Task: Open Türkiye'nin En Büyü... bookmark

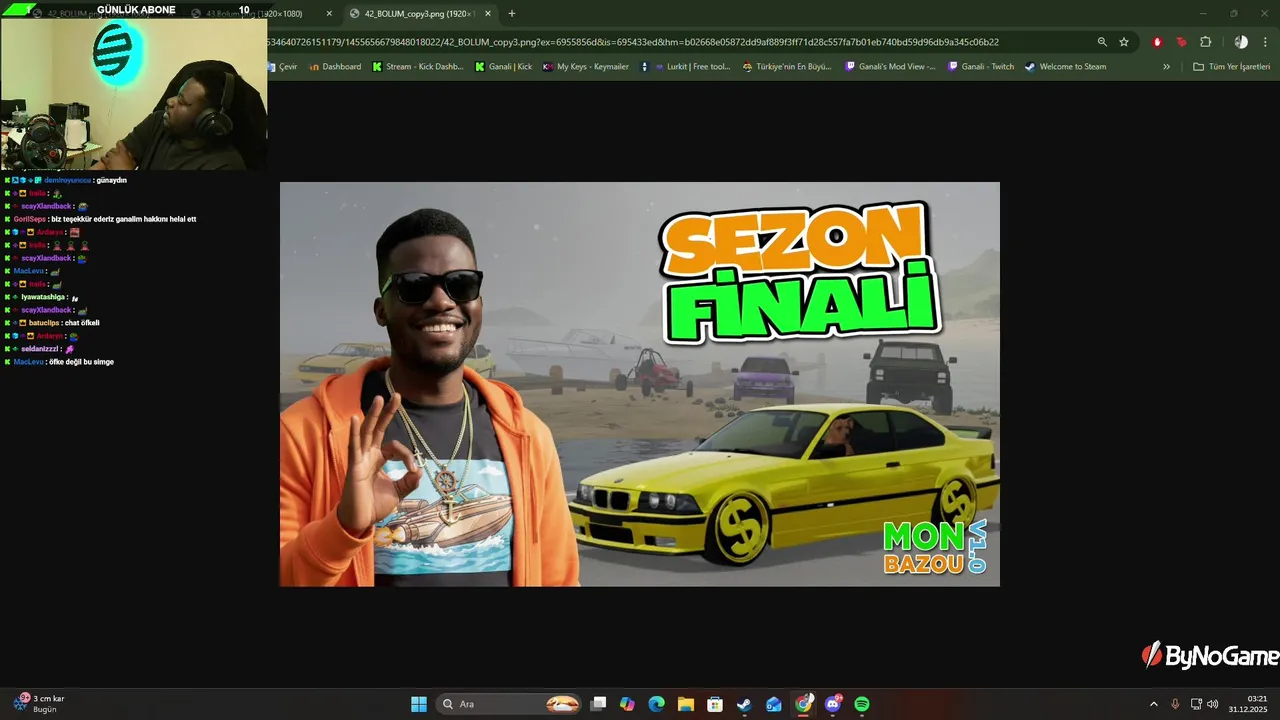Action: [787, 67]
